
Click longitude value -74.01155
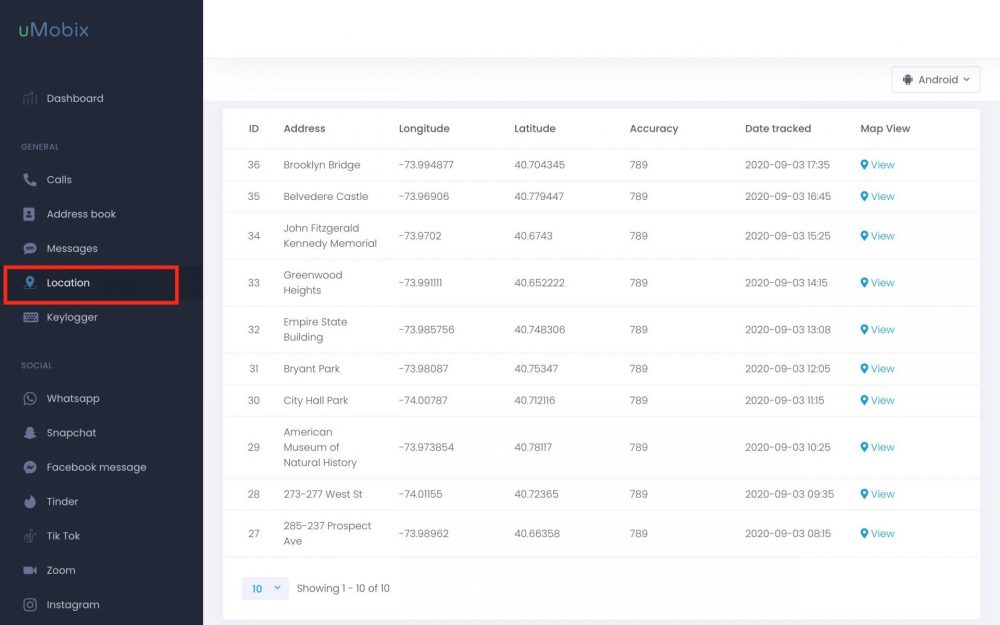[x=420, y=494]
